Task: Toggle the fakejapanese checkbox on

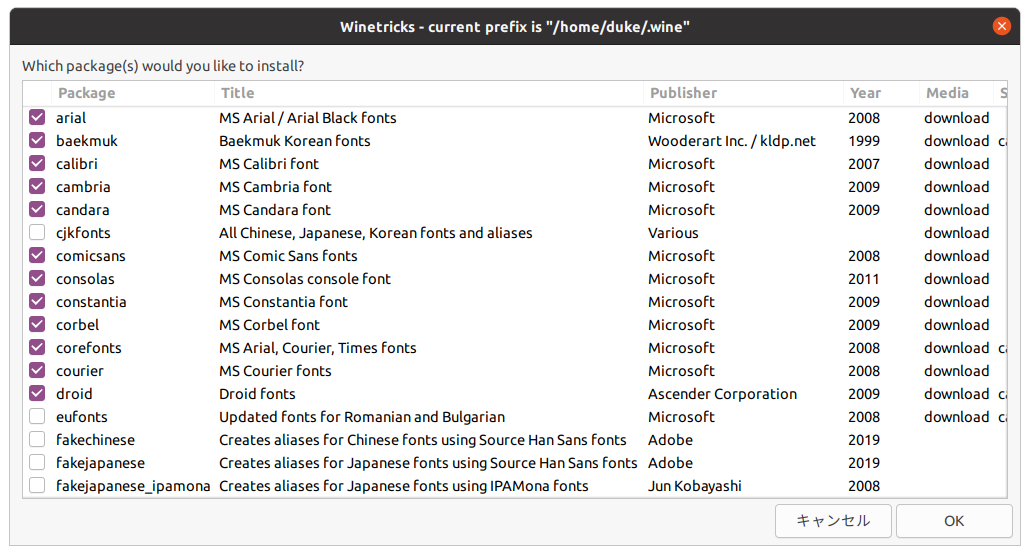Action: [37, 462]
